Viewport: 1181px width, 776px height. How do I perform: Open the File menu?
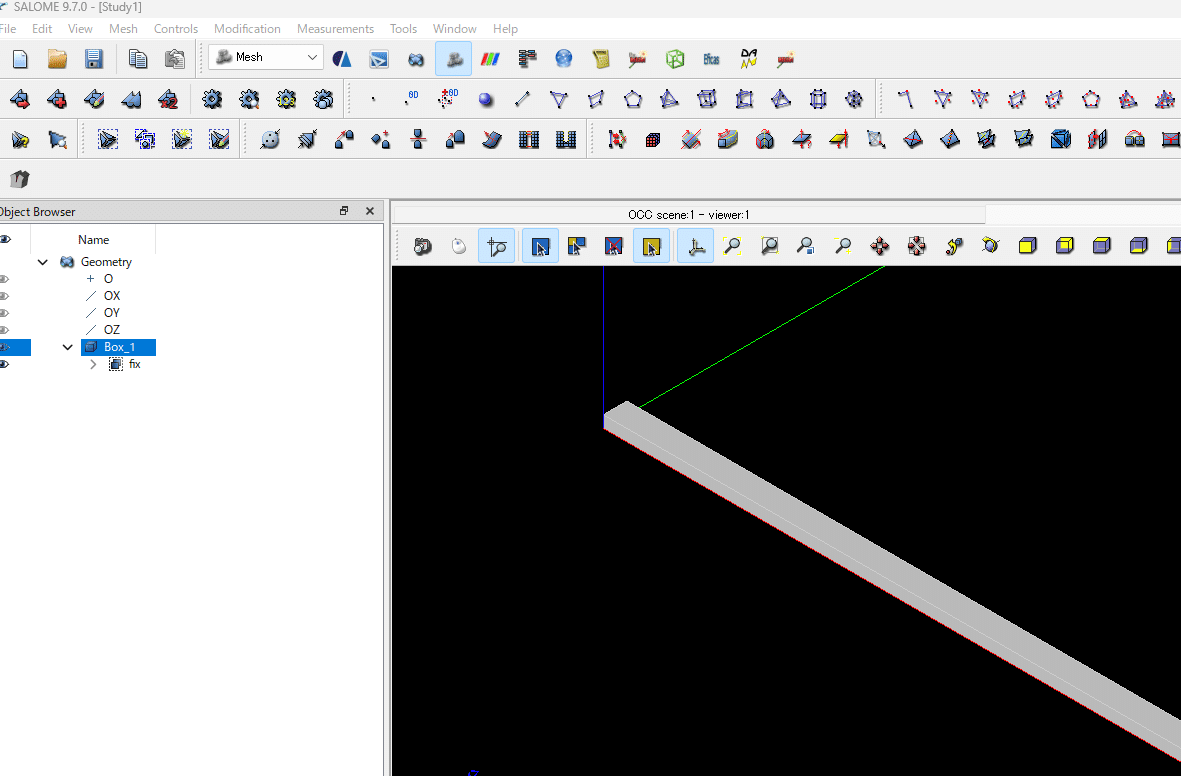click(8, 29)
